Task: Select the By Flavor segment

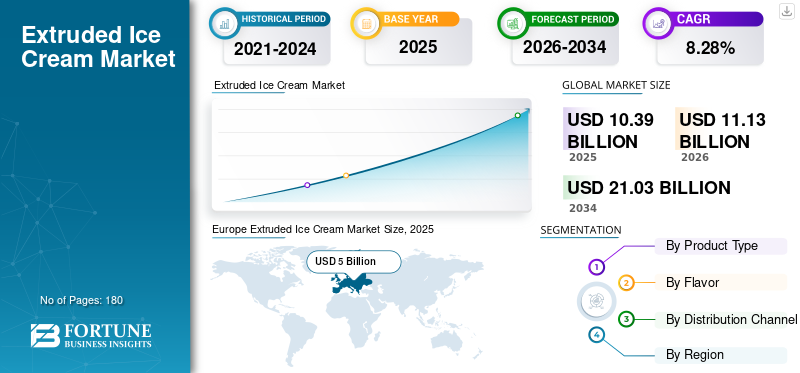Action: coord(720,282)
